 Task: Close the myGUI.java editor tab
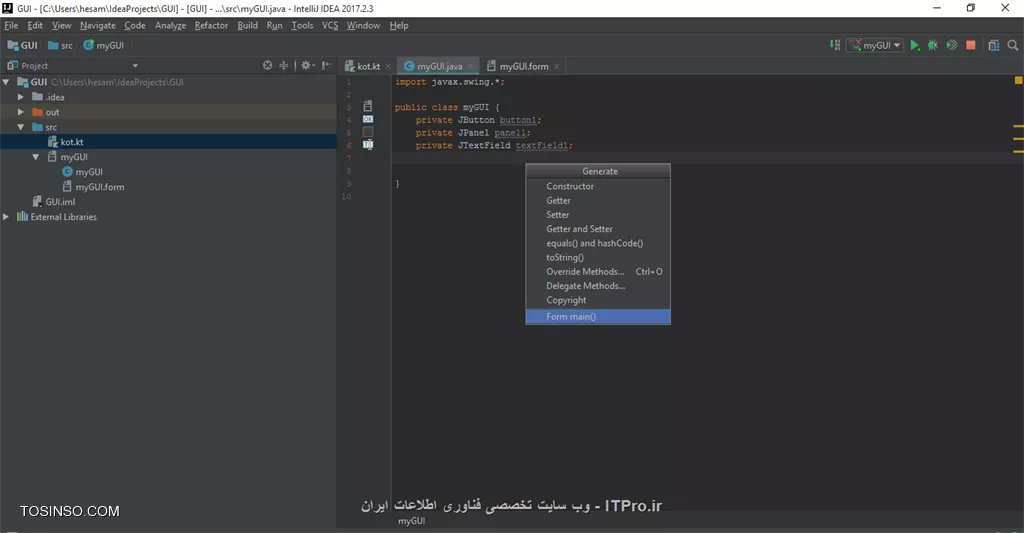[x=470, y=66]
